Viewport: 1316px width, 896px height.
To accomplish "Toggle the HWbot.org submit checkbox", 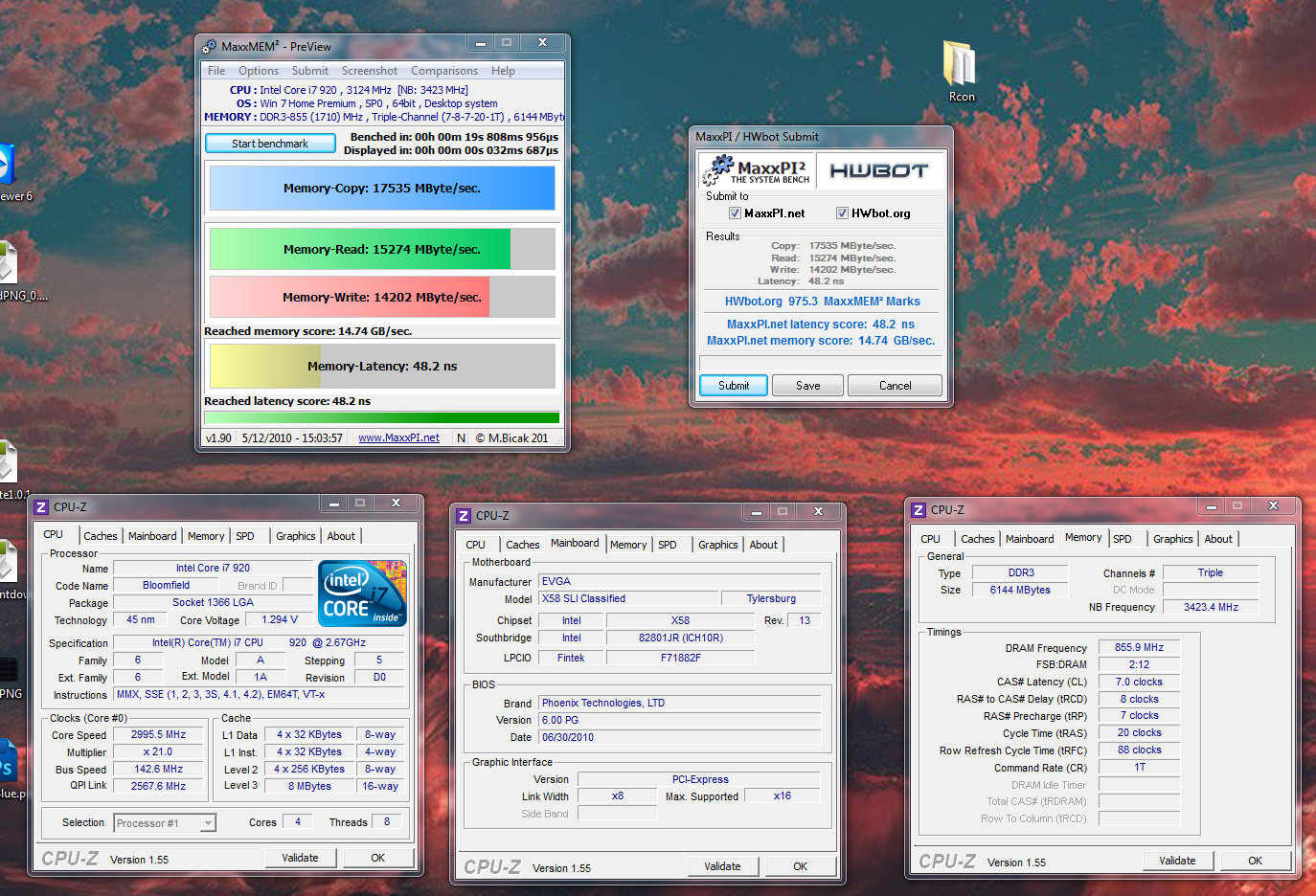I will coord(842,213).
